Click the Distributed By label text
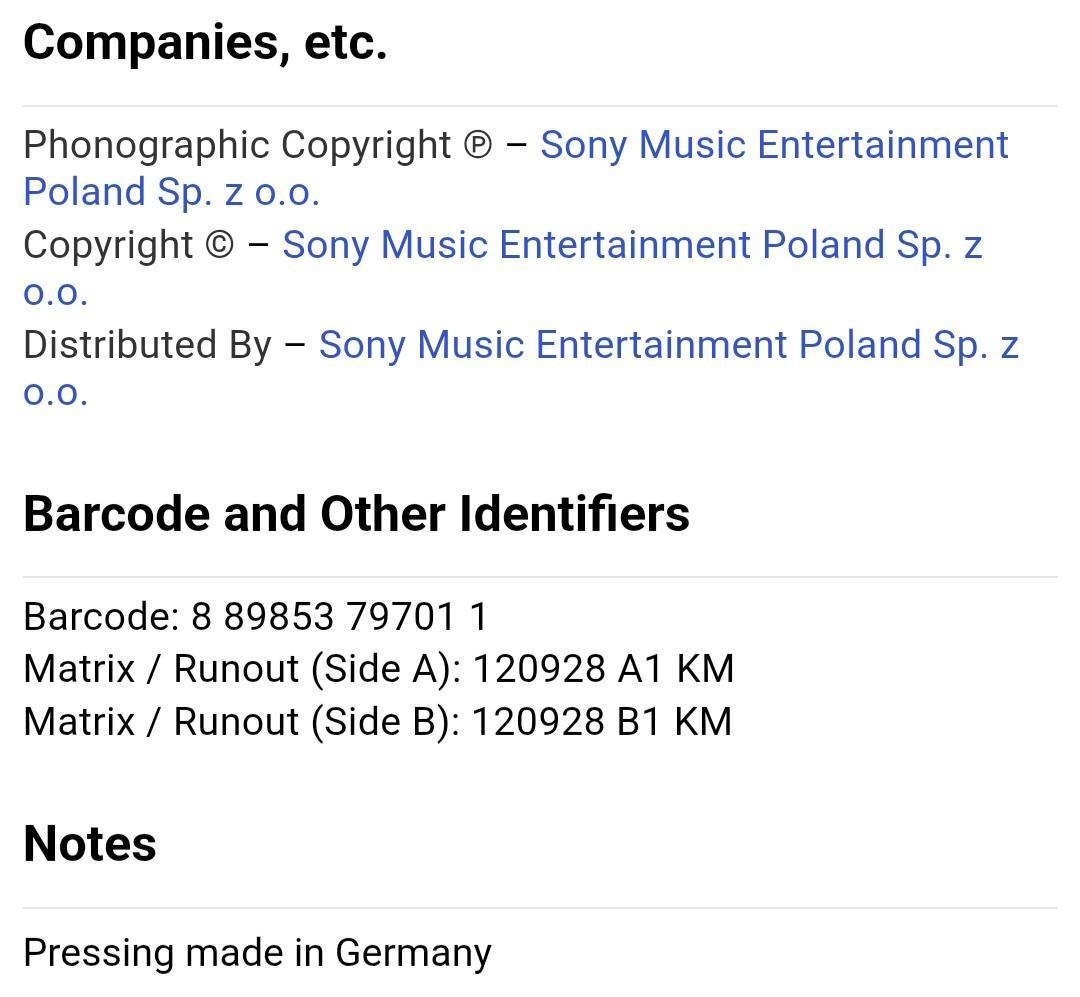 click(x=147, y=345)
